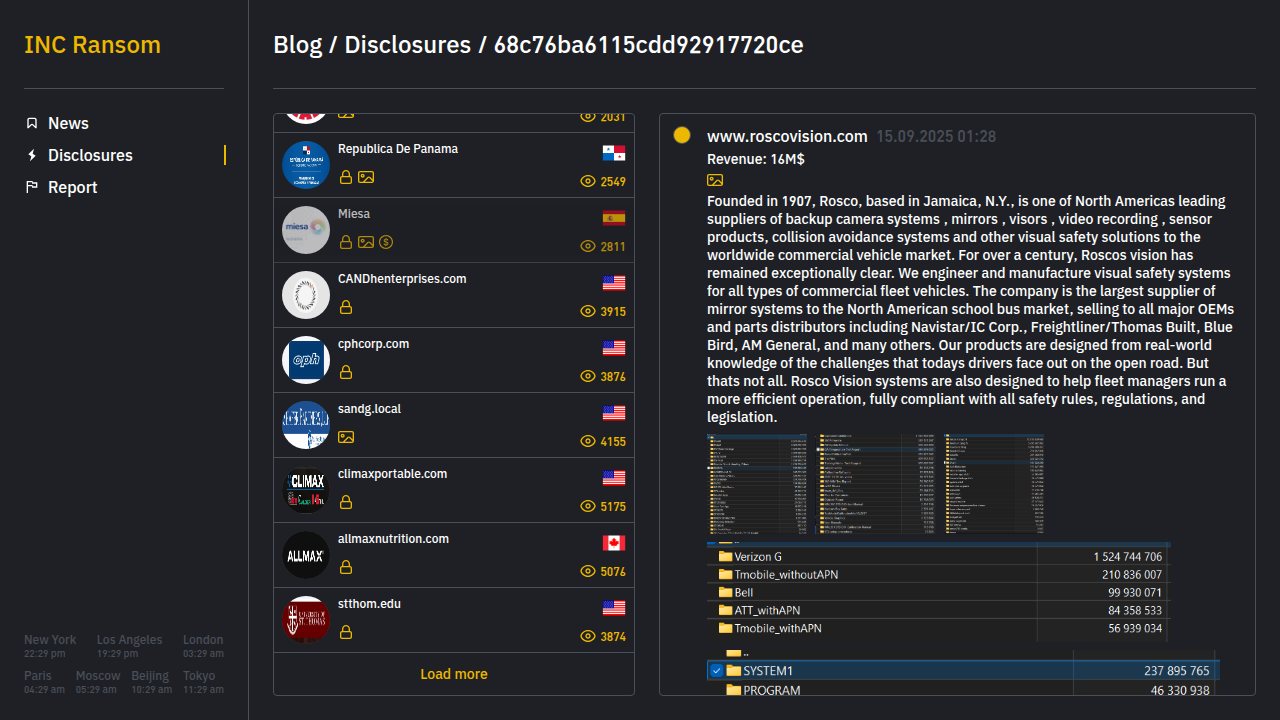The image size is (1280, 720).
Task: Click the allmaxnutrition.com entry name
Action: pos(394,539)
